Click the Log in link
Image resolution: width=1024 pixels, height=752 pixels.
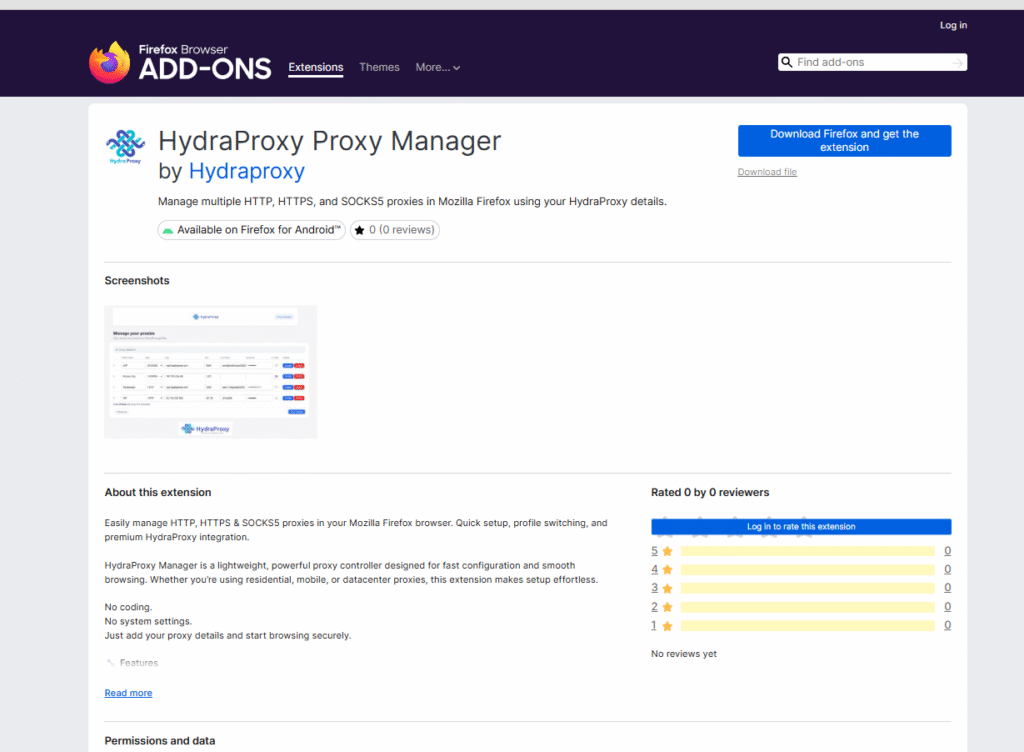[x=953, y=25]
